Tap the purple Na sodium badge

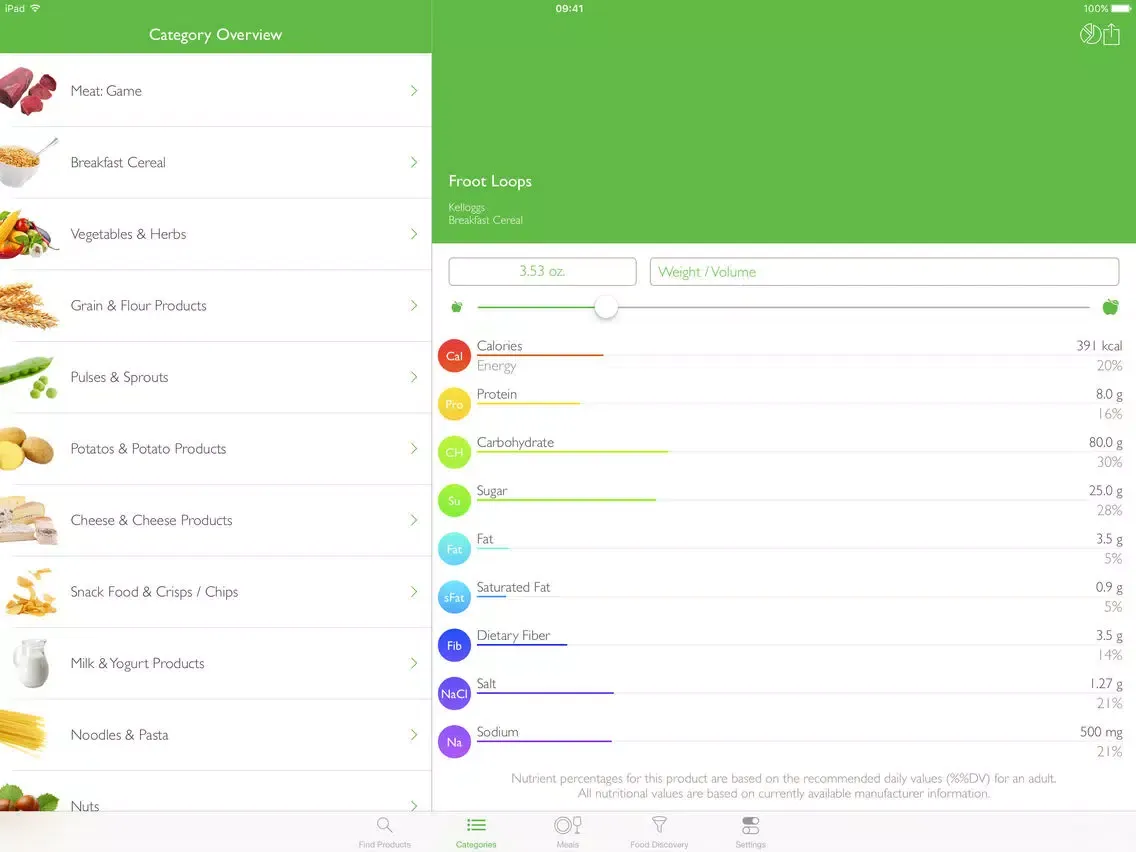[x=454, y=742]
